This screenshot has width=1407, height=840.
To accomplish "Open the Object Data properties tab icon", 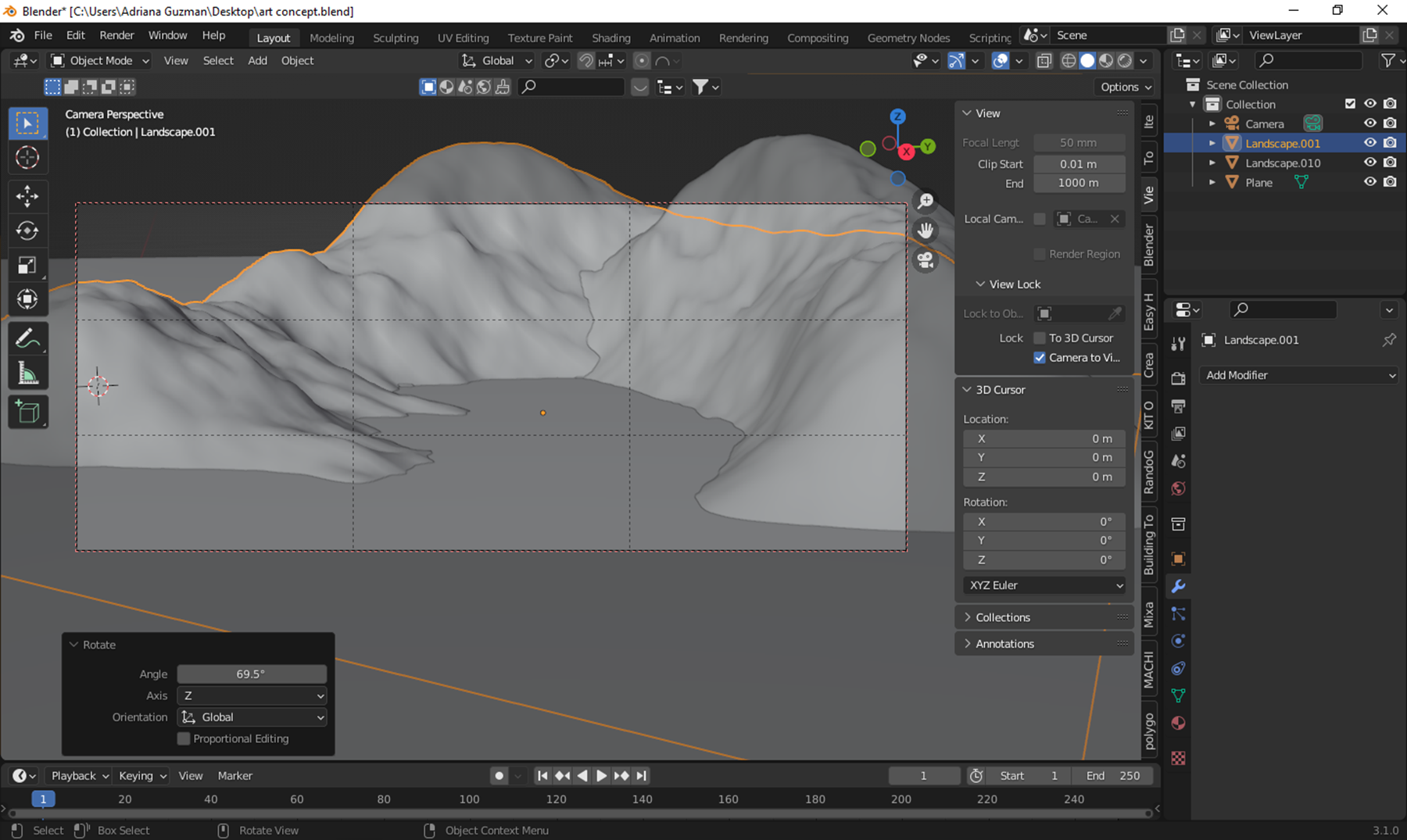I will [x=1178, y=695].
